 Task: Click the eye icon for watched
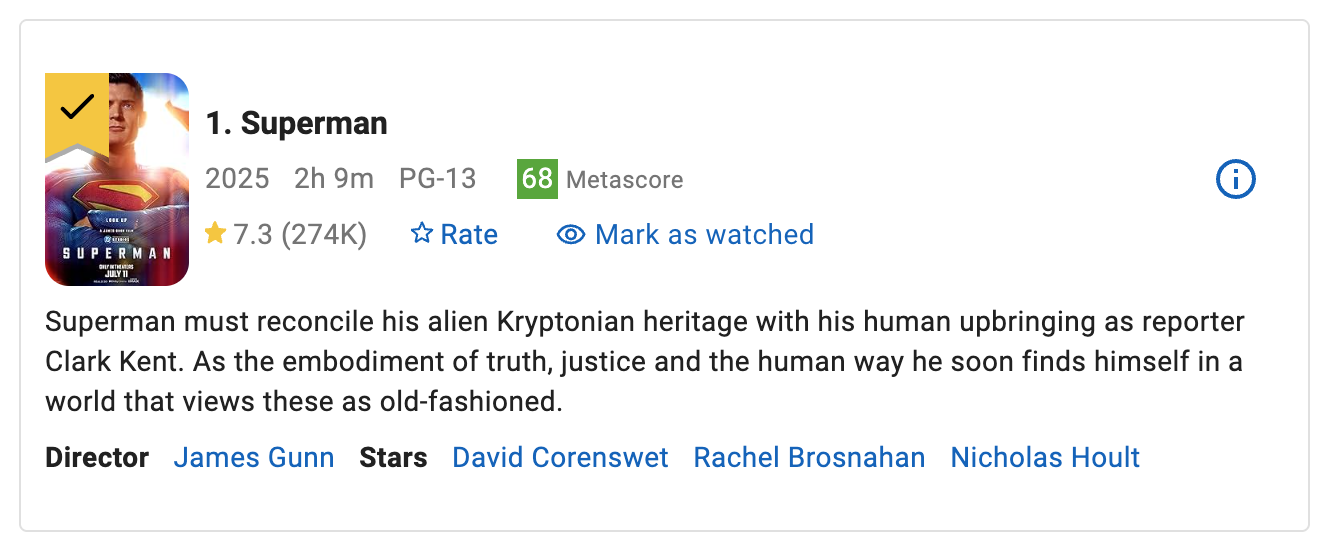click(x=571, y=235)
